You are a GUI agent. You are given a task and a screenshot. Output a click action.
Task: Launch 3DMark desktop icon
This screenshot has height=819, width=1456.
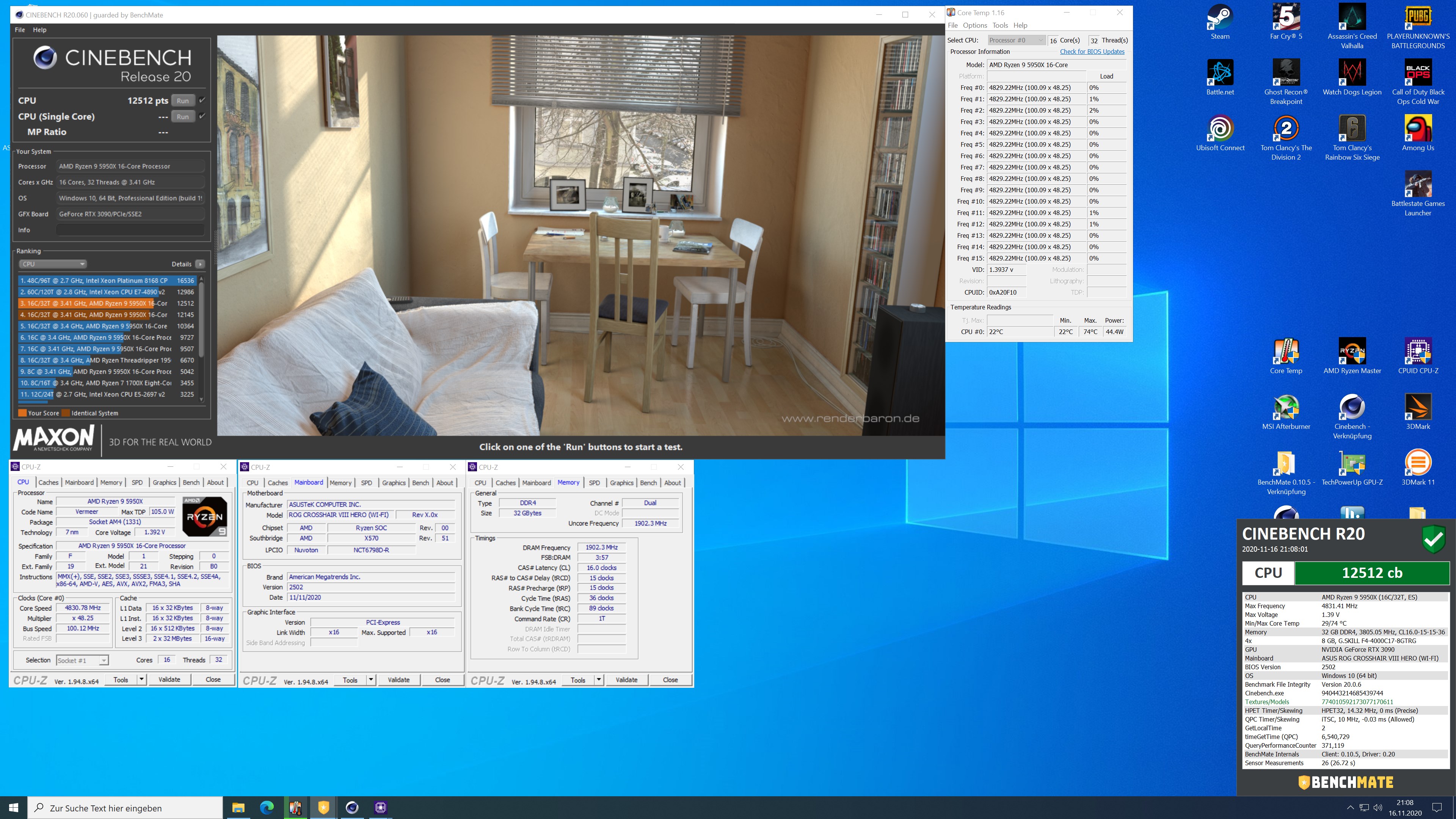[1418, 412]
